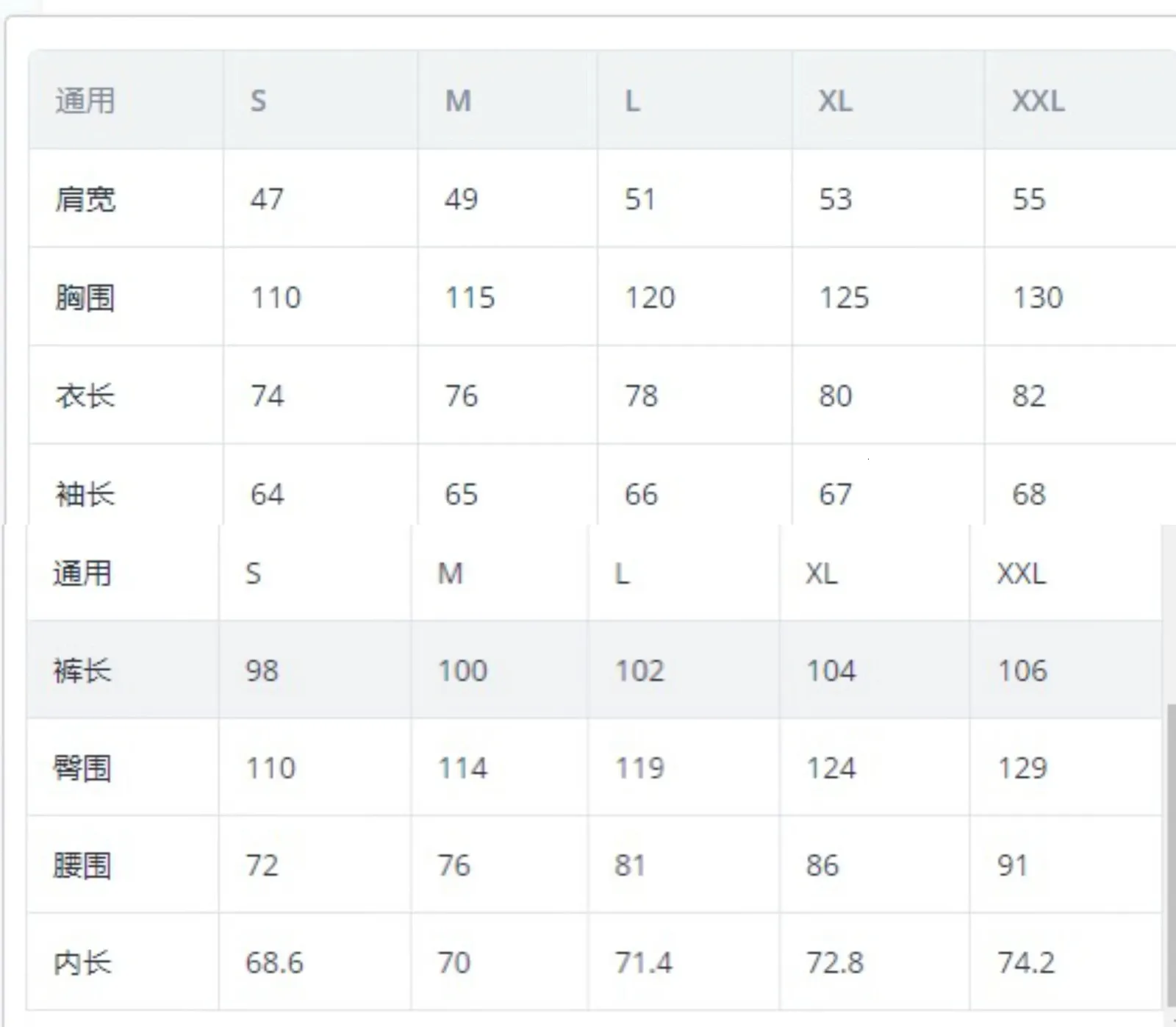Select the 袖长 value 67 for XL
The image size is (1176, 1027).
(x=836, y=494)
